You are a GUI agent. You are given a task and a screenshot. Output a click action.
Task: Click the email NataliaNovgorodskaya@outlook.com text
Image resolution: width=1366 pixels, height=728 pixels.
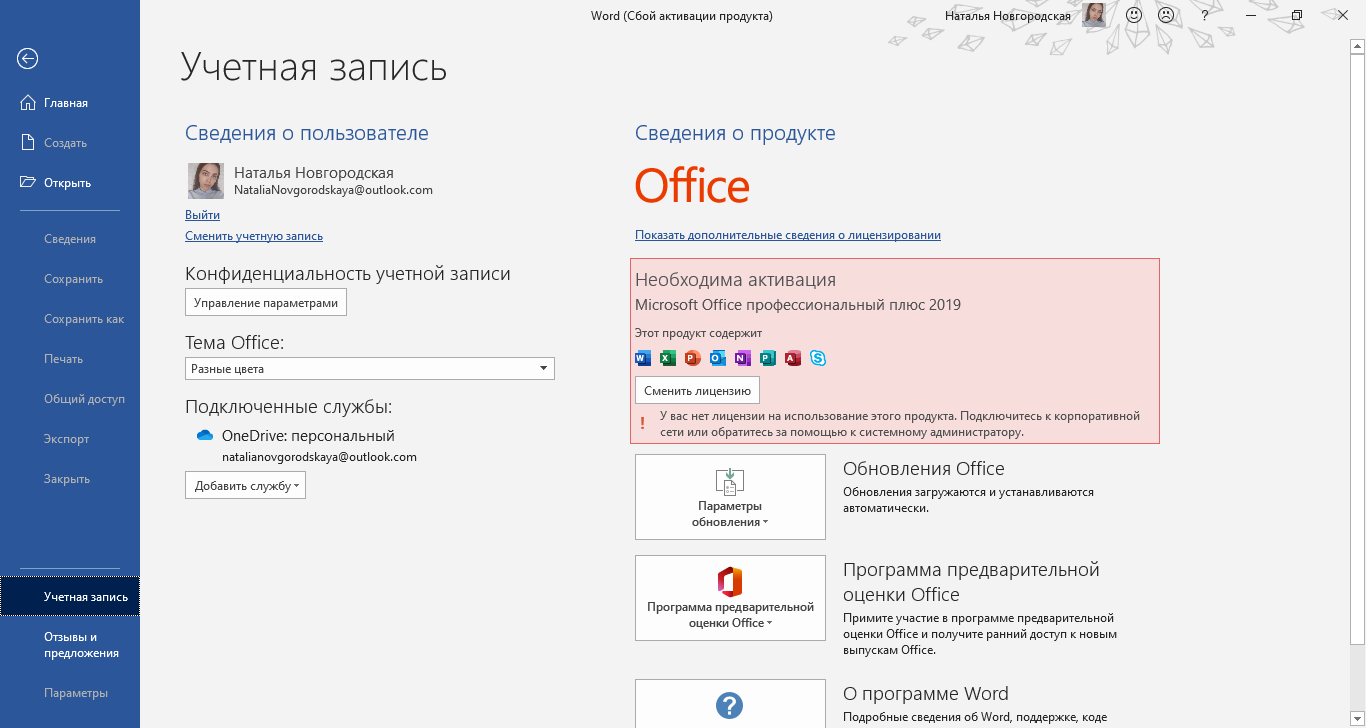[x=333, y=190]
